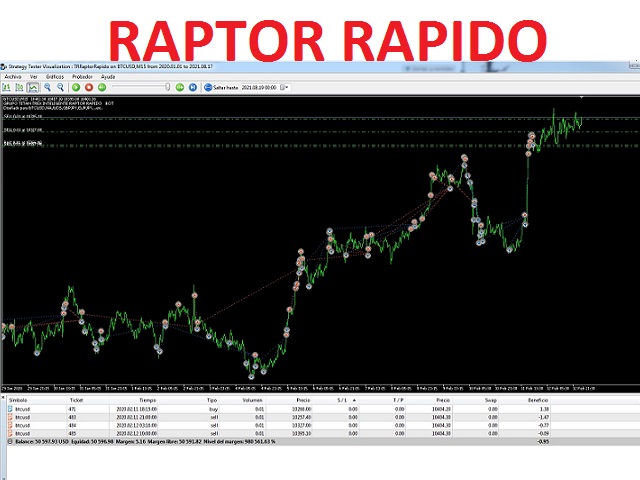Click the Saltar hasta button
Screen dimensions: 640x480
pyautogui.click(x=221, y=87)
